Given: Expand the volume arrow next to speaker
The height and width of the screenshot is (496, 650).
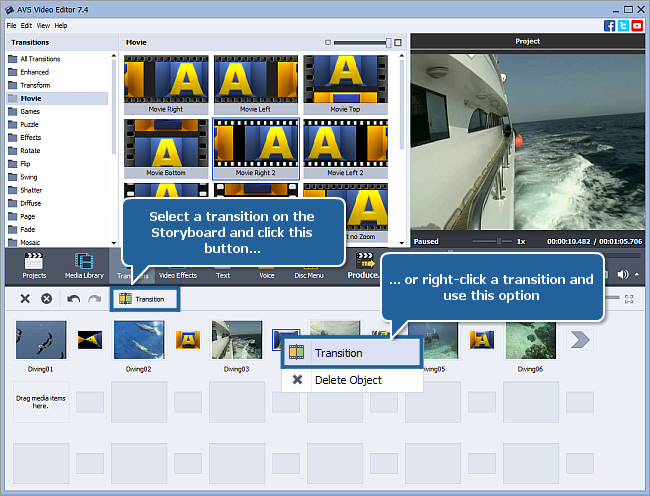Looking at the screenshot, I should [x=637, y=274].
